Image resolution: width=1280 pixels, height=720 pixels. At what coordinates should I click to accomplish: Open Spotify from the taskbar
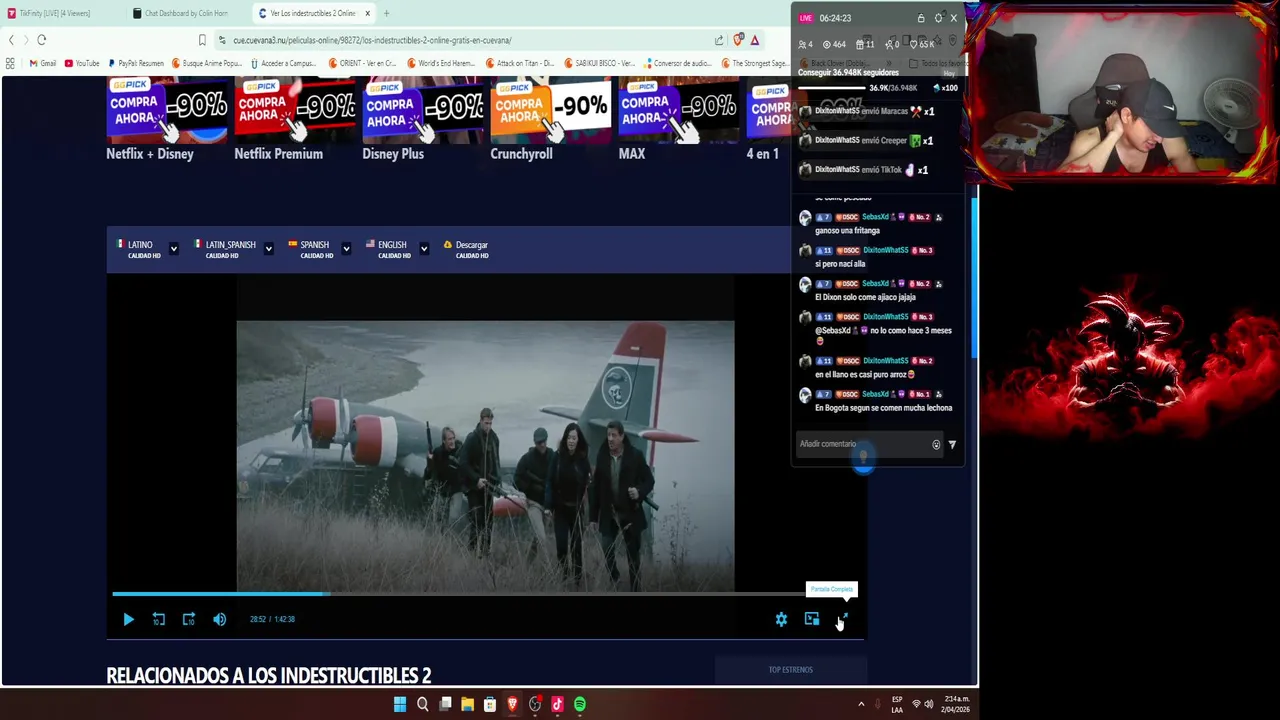point(580,704)
